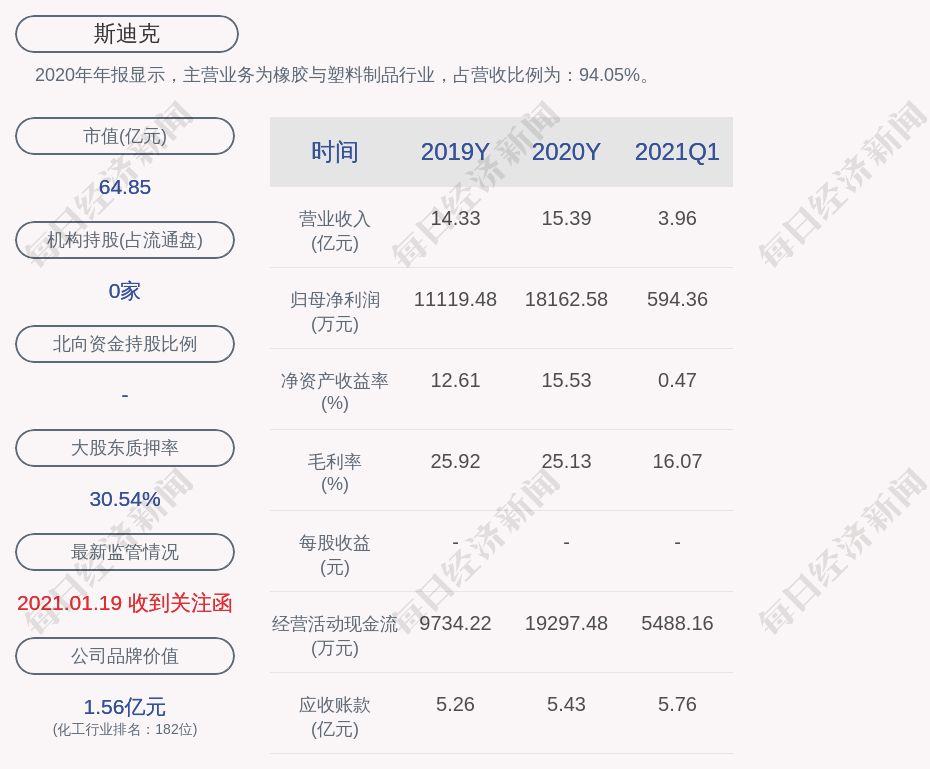Click cash flow value 9734.22

tap(456, 624)
